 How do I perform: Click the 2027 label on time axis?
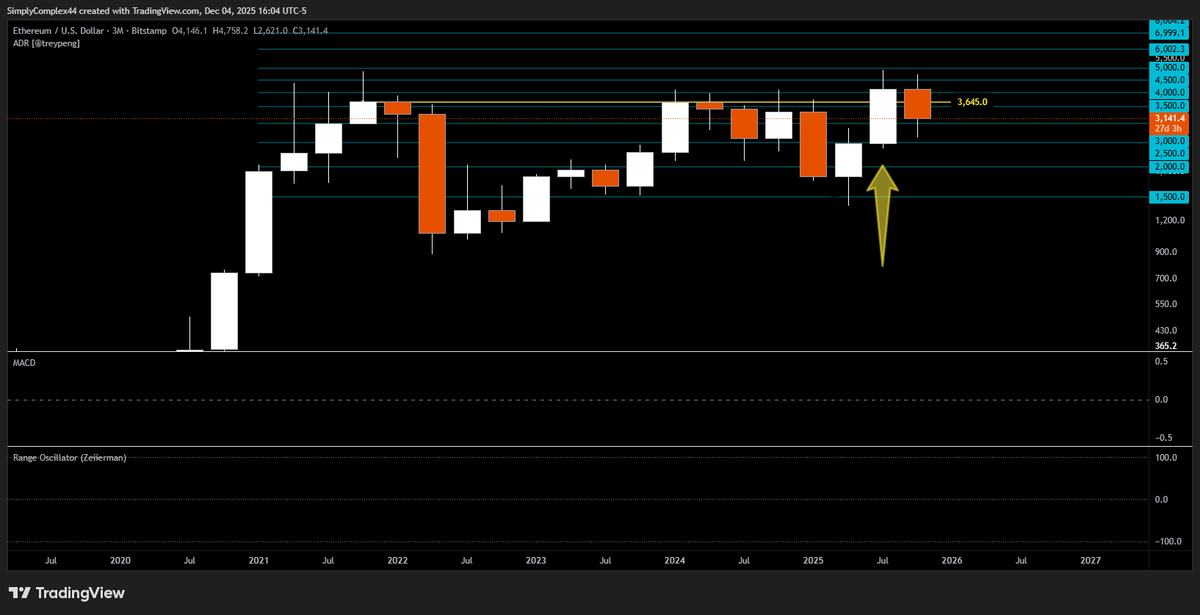point(1090,561)
